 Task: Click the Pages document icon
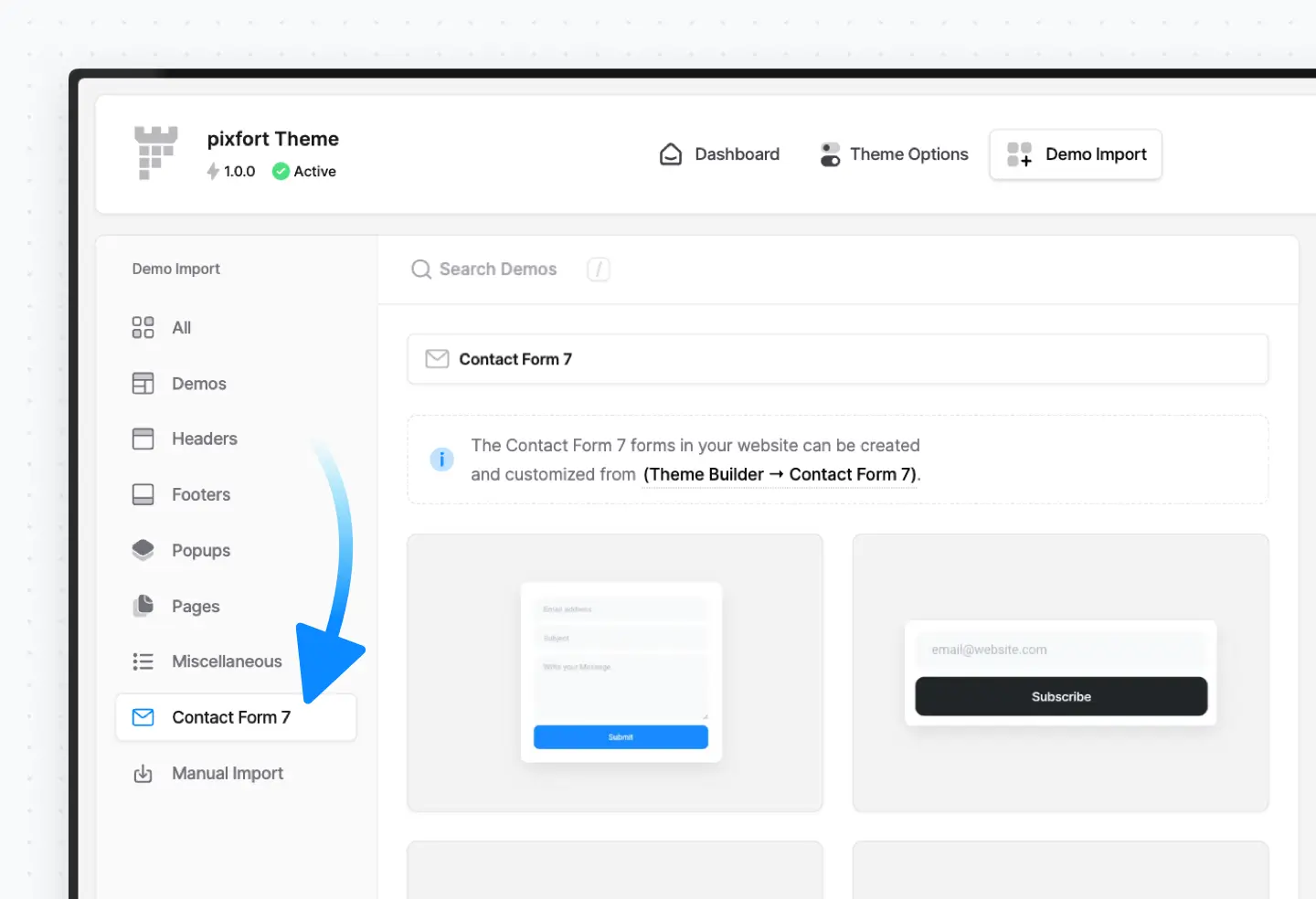[143, 606]
